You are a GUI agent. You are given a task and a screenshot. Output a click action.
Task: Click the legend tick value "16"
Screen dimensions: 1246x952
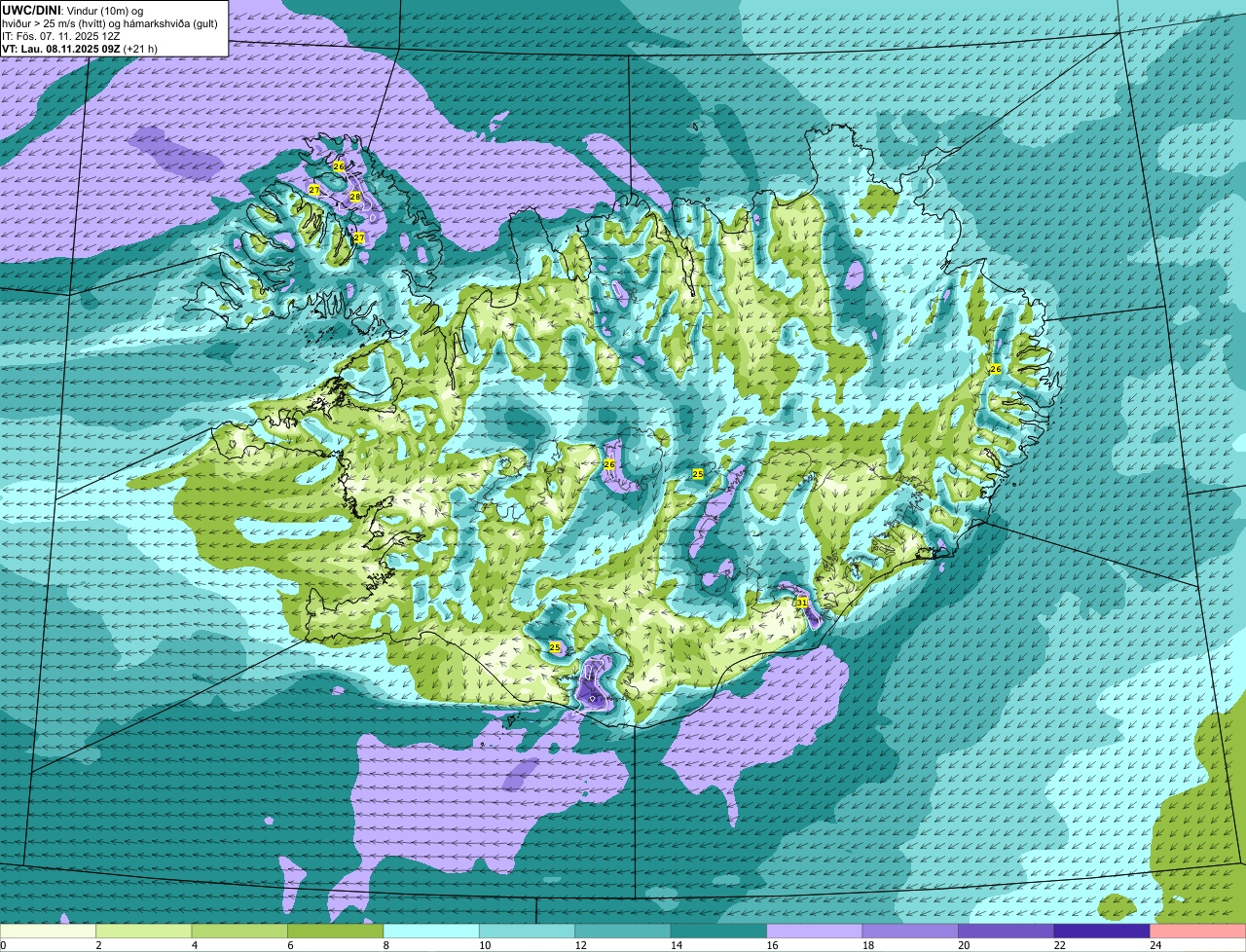[772, 945]
